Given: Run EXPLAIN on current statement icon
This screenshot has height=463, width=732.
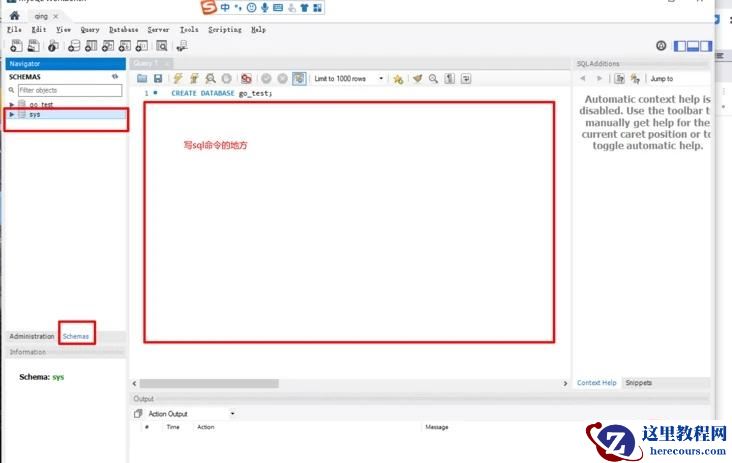Looking at the screenshot, I should 211,79.
